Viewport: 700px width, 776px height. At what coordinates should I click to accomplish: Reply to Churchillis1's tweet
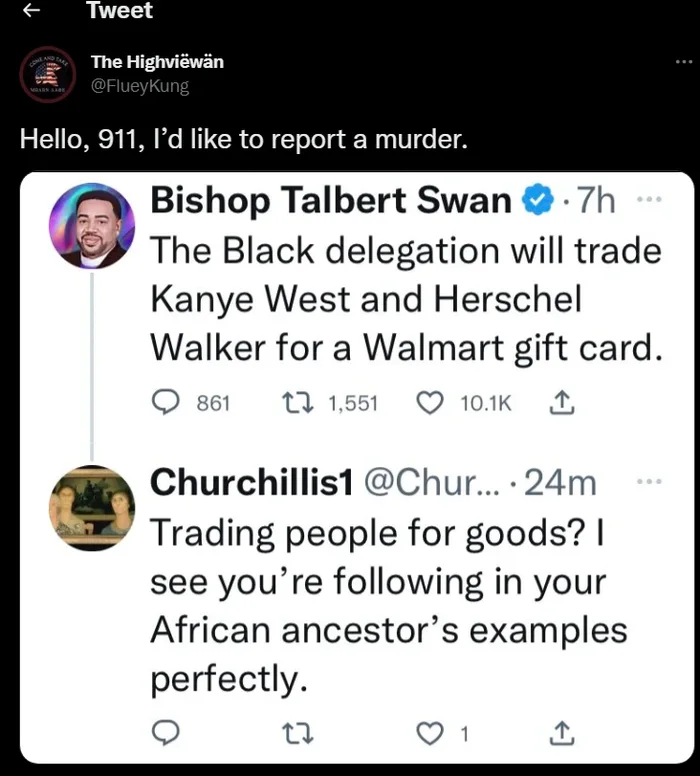pos(165,733)
